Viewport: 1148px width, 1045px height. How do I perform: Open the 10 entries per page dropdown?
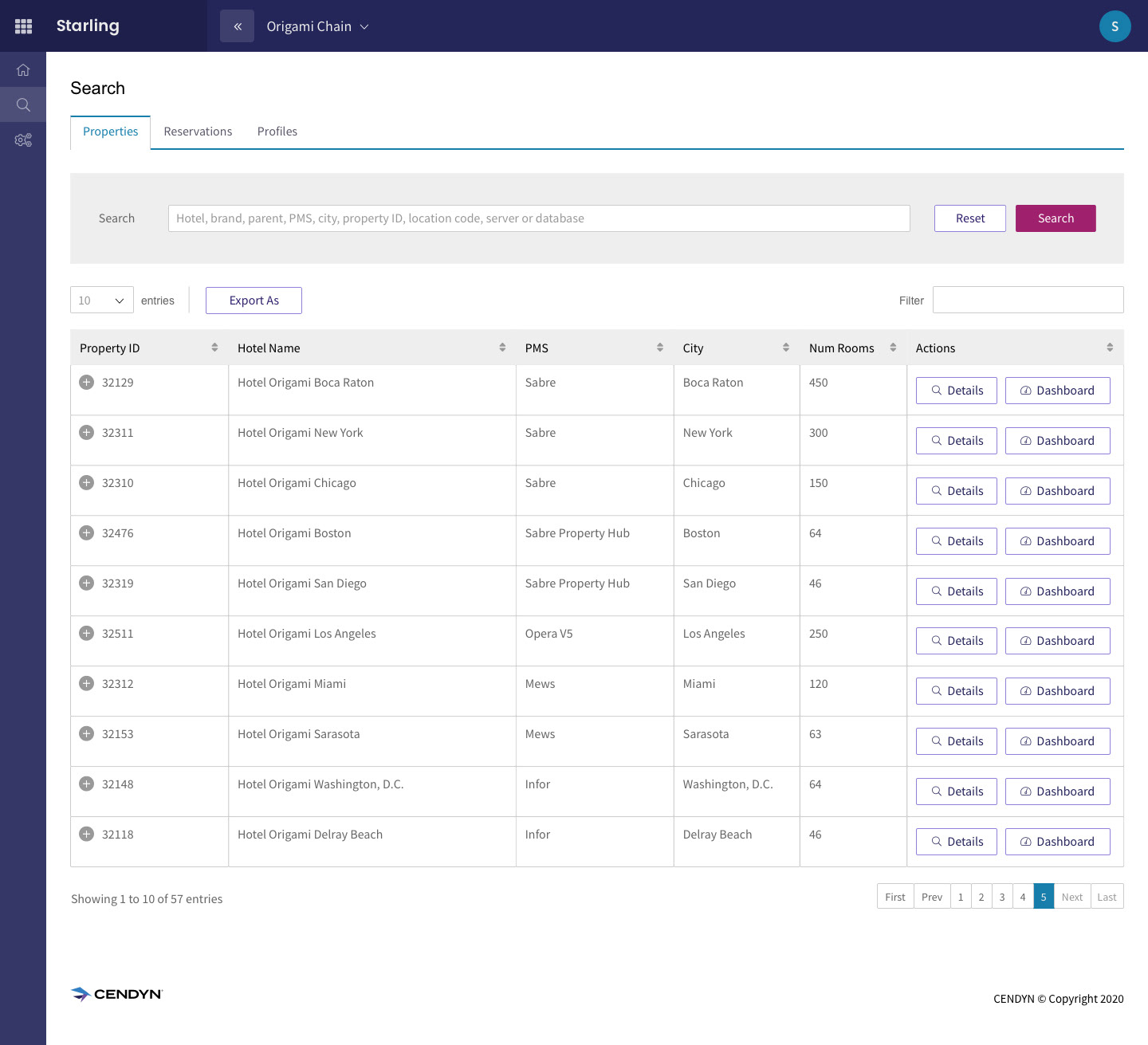(x=102, y=301)
